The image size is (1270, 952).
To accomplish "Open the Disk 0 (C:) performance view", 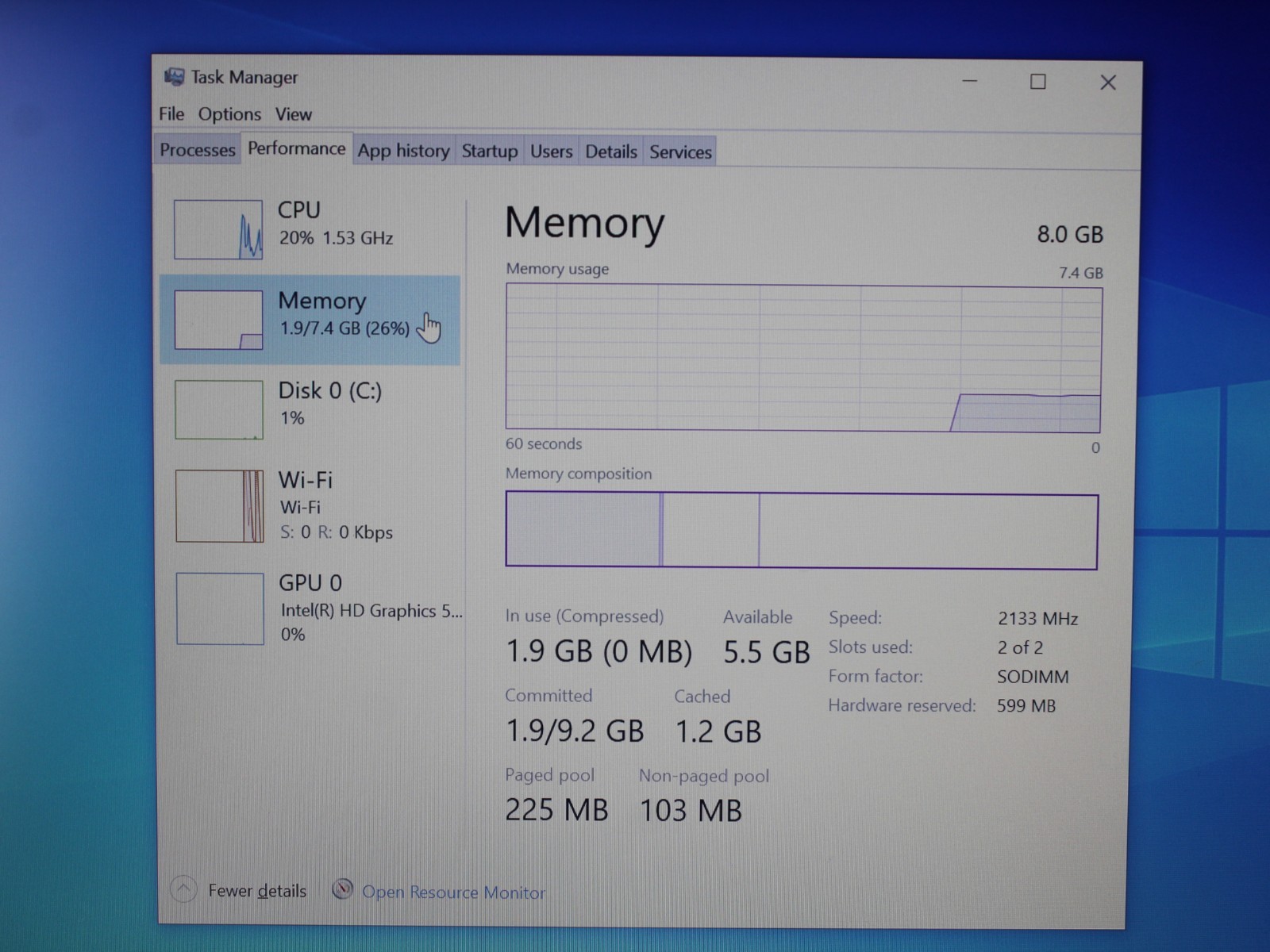I will click(x=310, y=409).
